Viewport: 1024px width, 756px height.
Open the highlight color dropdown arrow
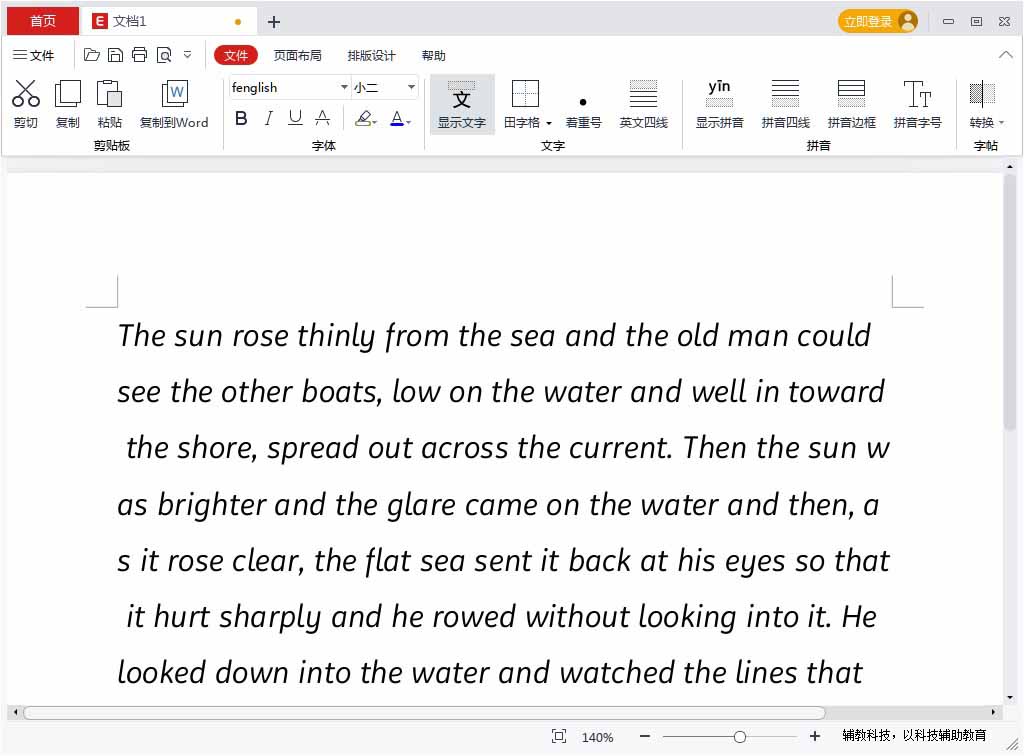point(376,122)
